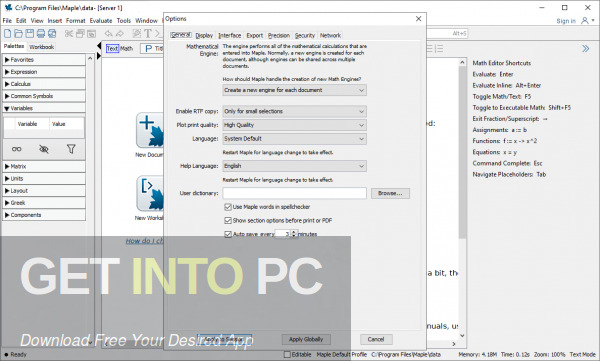Expand the Components palette
600x361 pixels.
click(44, 215)
